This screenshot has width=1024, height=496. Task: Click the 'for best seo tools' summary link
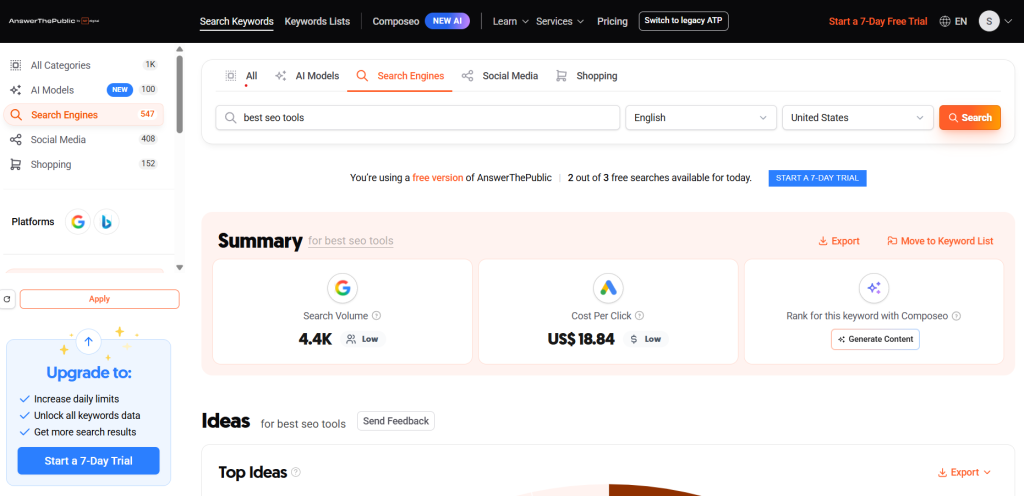pos(351,241)
